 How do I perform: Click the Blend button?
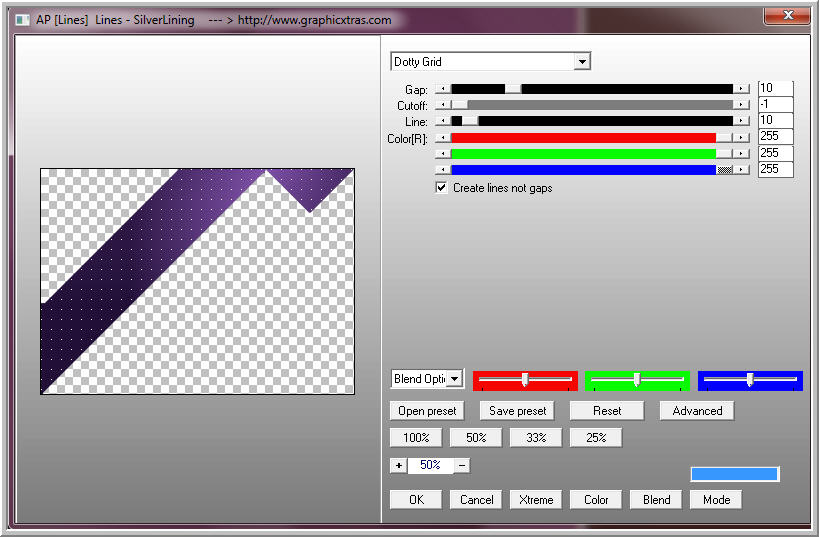coord(656,500)
